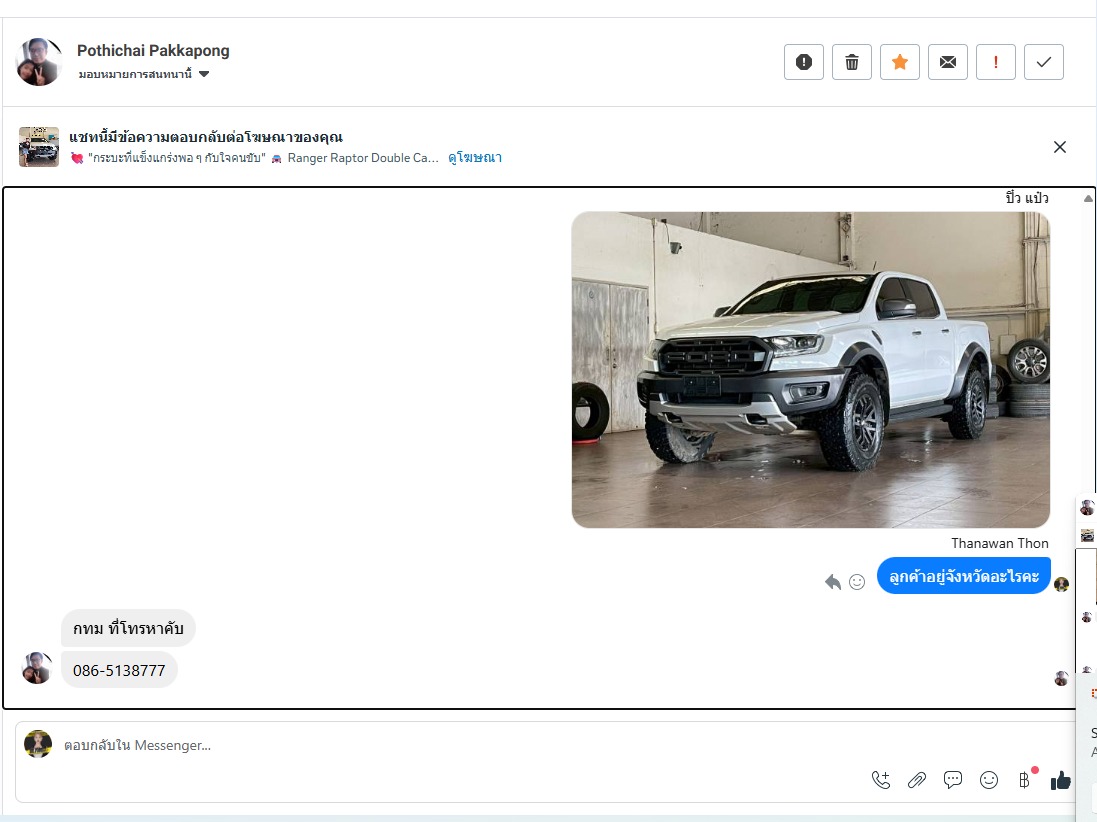
Task: Dismiss the ad reply banner
Action: (1060, 147)
